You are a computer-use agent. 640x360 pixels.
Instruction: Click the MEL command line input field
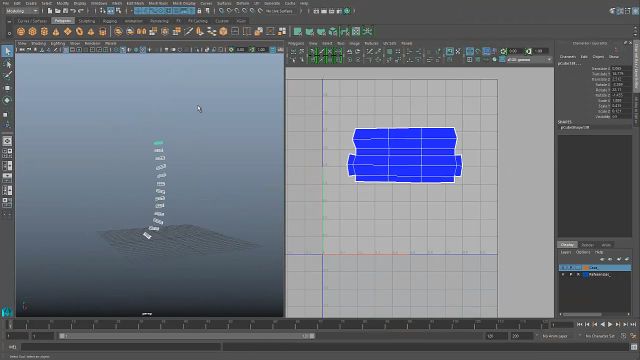pos(120,347)
